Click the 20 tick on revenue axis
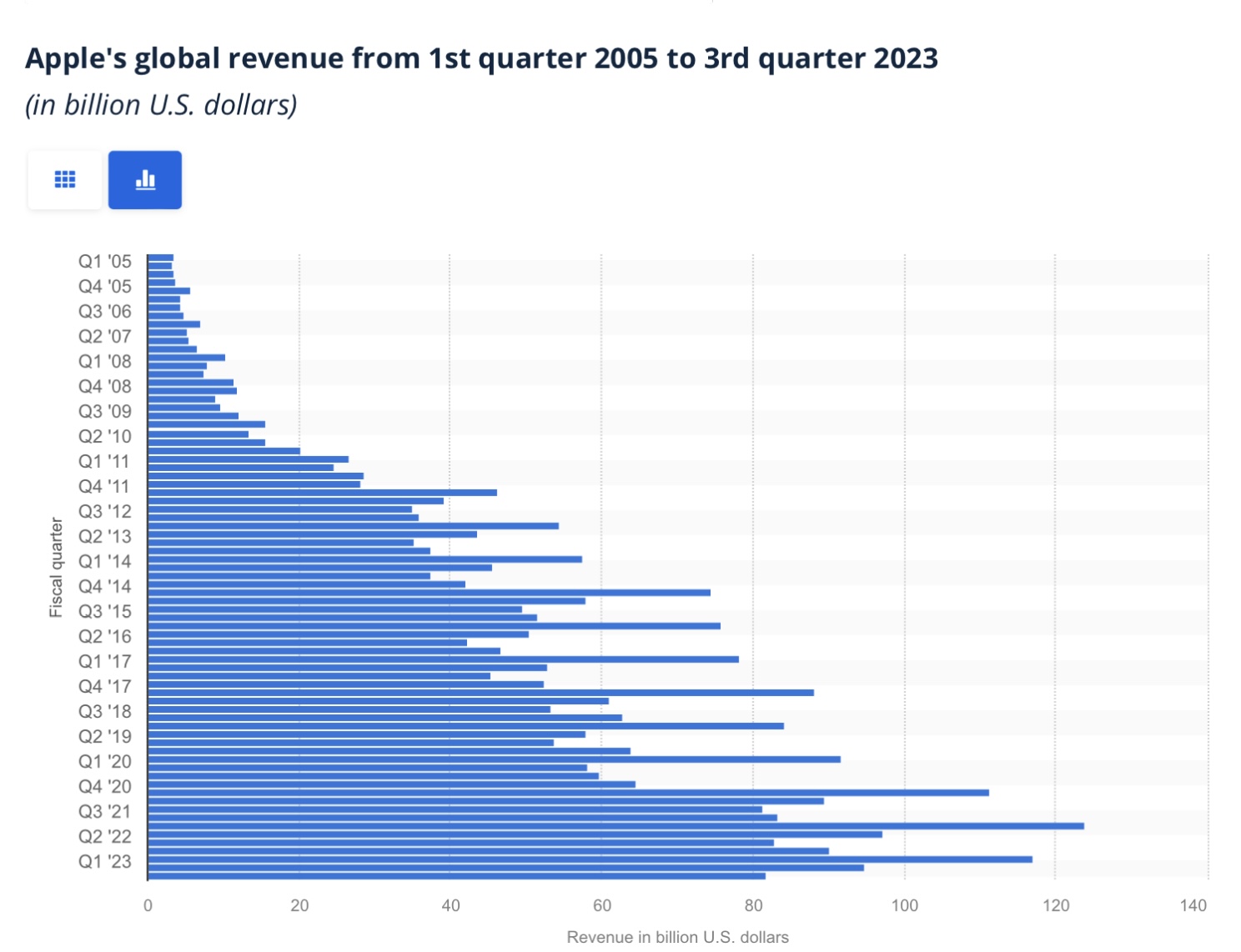The height and width of the screenshot is (952, 1241). (x=299, y=905)
